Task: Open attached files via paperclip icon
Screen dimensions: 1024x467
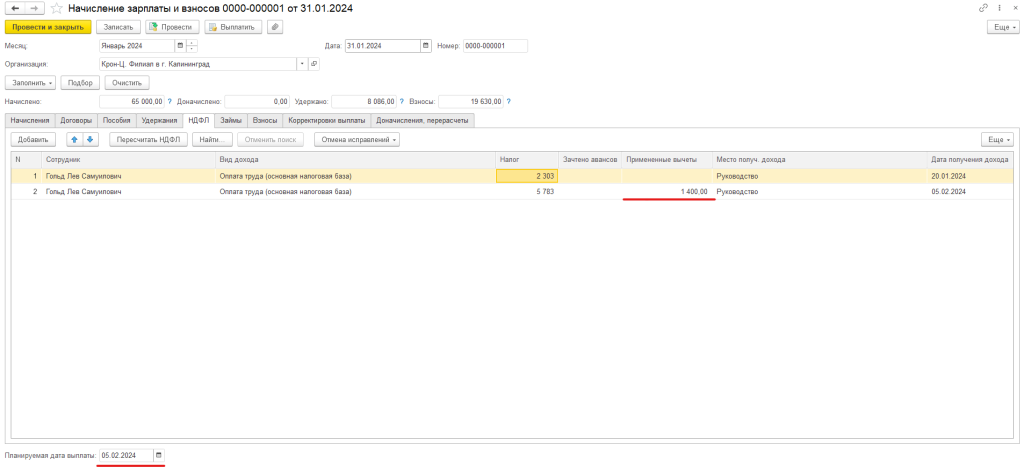Action: (274, 27)
